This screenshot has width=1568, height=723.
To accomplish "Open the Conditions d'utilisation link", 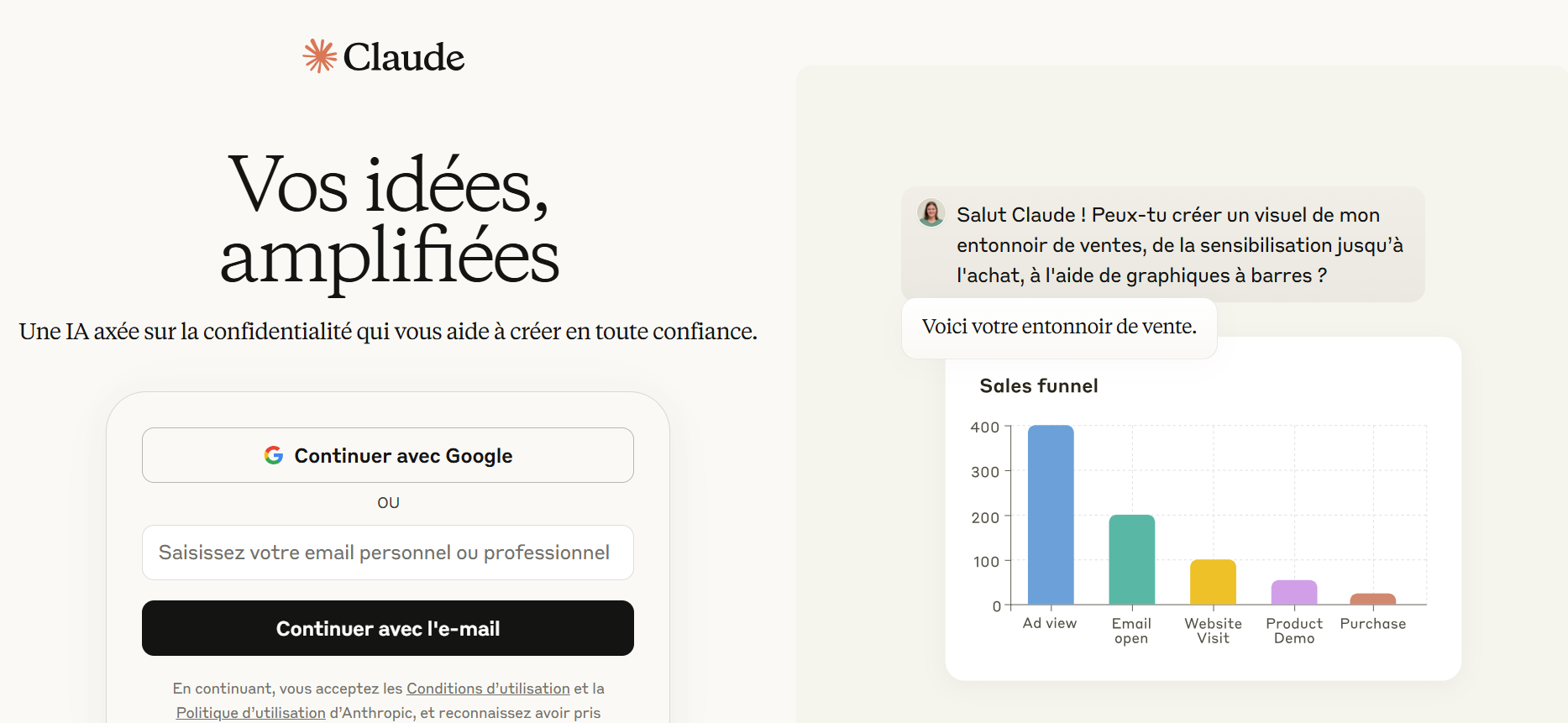I will (x=488, y=689).
